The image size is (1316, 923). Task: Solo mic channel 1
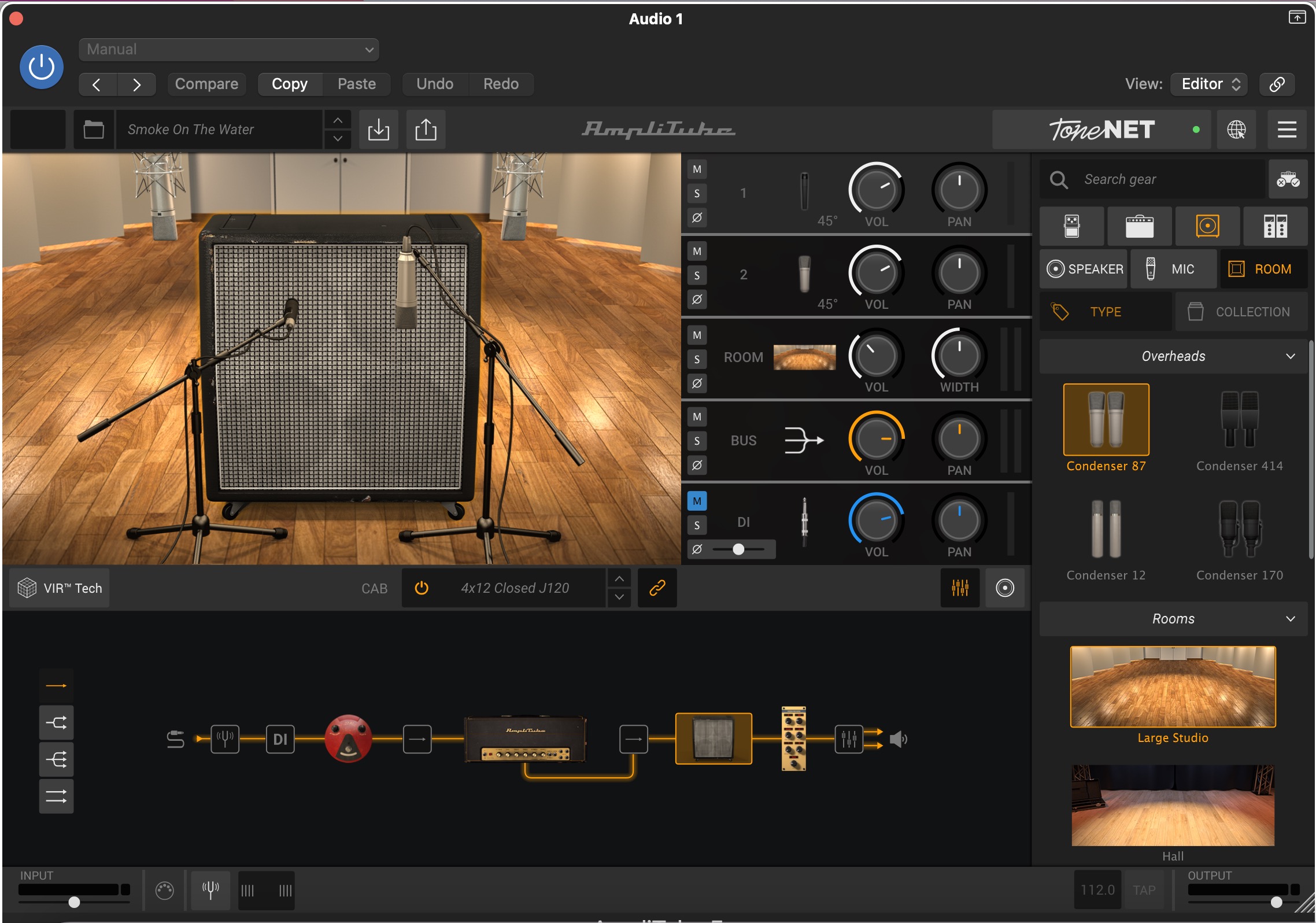pyautogui.click(x=697, y=194)
